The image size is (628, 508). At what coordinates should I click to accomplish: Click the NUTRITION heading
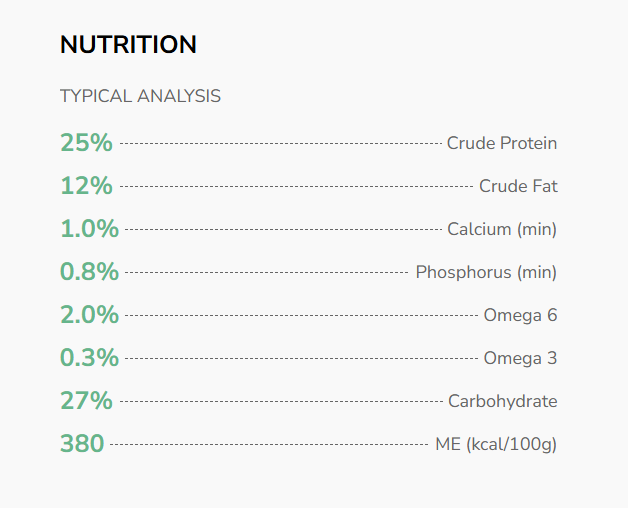point(128,45)
